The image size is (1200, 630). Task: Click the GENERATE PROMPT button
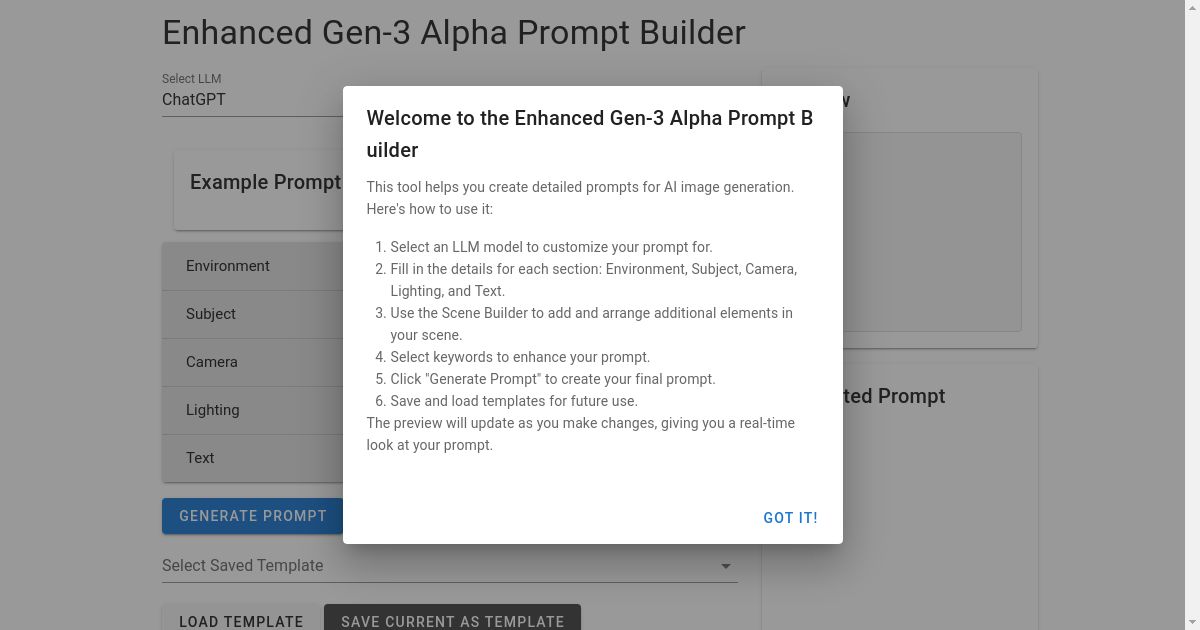point(253,515)
